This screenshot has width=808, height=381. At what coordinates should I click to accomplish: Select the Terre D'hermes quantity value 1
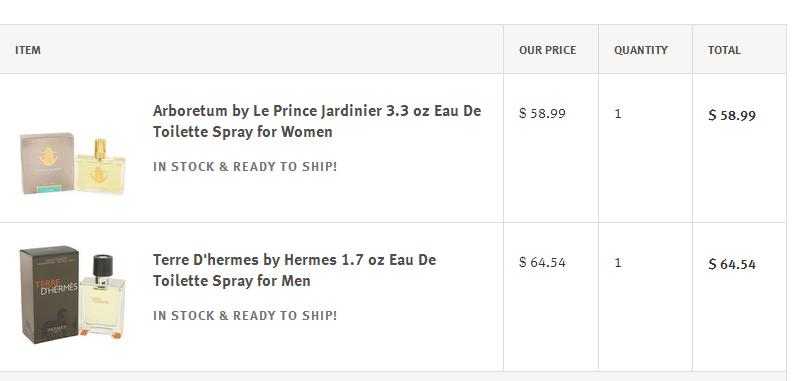pos(618,263)
